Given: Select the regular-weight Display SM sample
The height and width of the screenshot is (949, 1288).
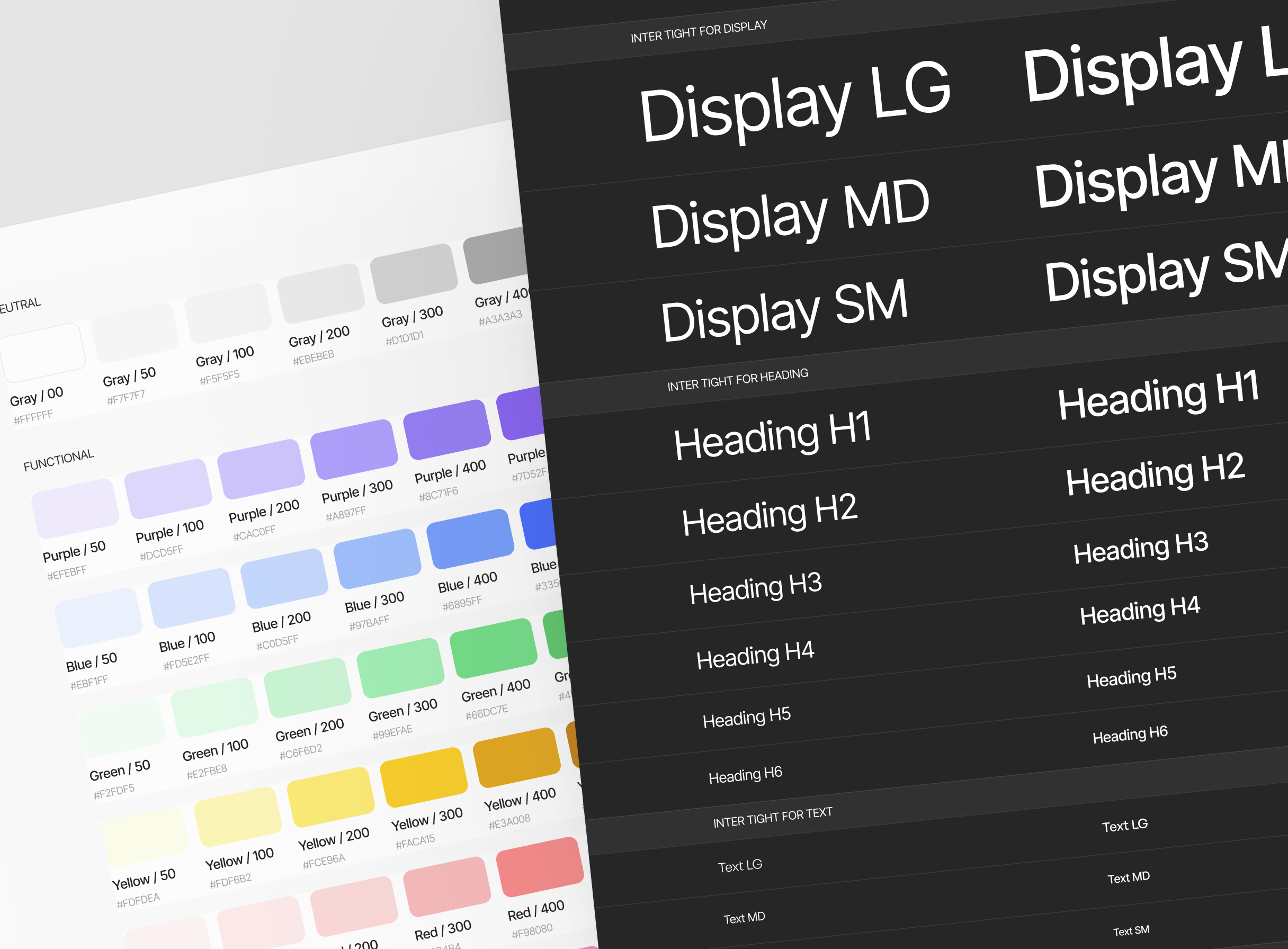Looking at the screenshot, I should click(785, 310).
